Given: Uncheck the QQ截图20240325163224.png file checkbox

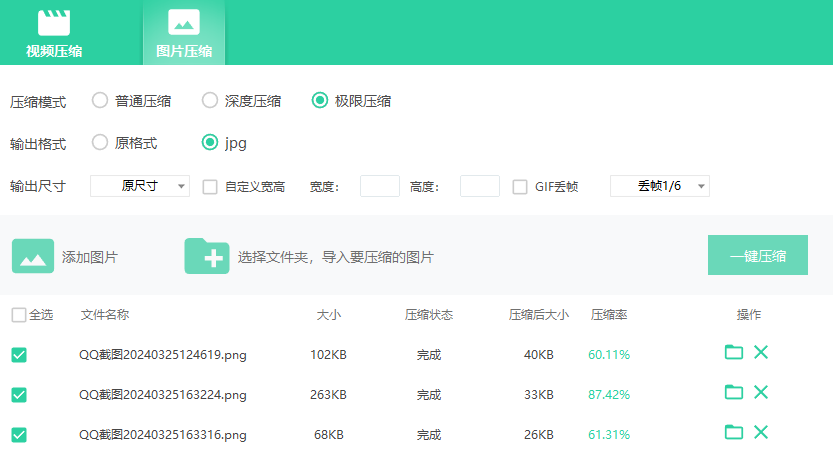Looking at the screenshot, I should (x=19, y=395).
